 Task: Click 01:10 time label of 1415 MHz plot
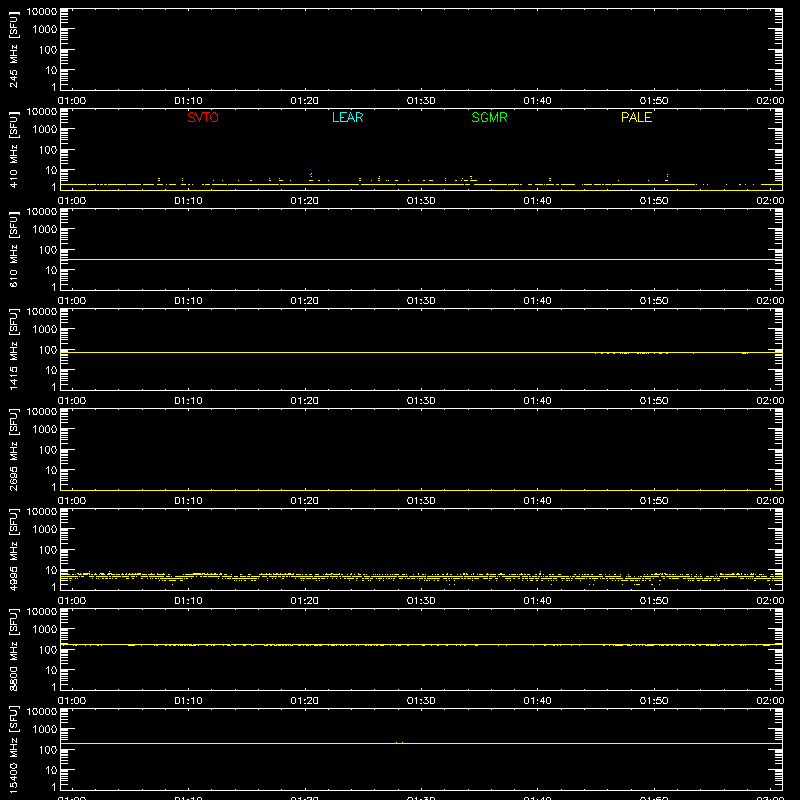[x=188, y=401]
